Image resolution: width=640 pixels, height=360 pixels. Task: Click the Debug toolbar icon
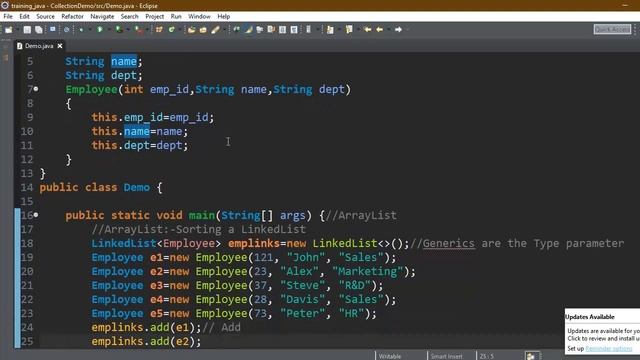[81, 29]
